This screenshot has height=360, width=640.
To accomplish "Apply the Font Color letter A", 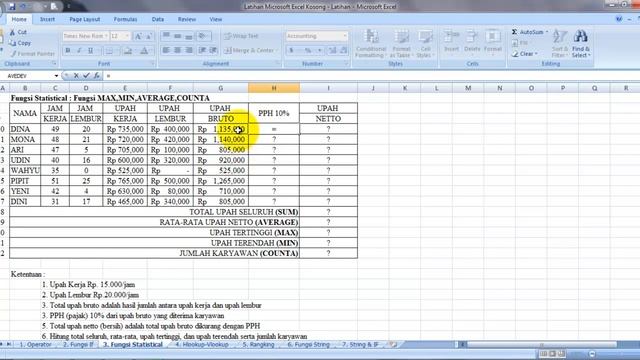I will [x=144, y=51].
